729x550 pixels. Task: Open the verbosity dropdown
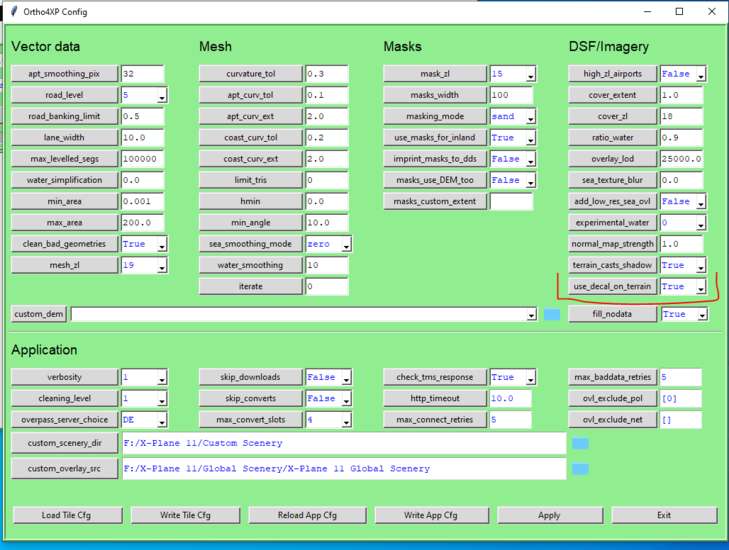[x=162, y=378]
